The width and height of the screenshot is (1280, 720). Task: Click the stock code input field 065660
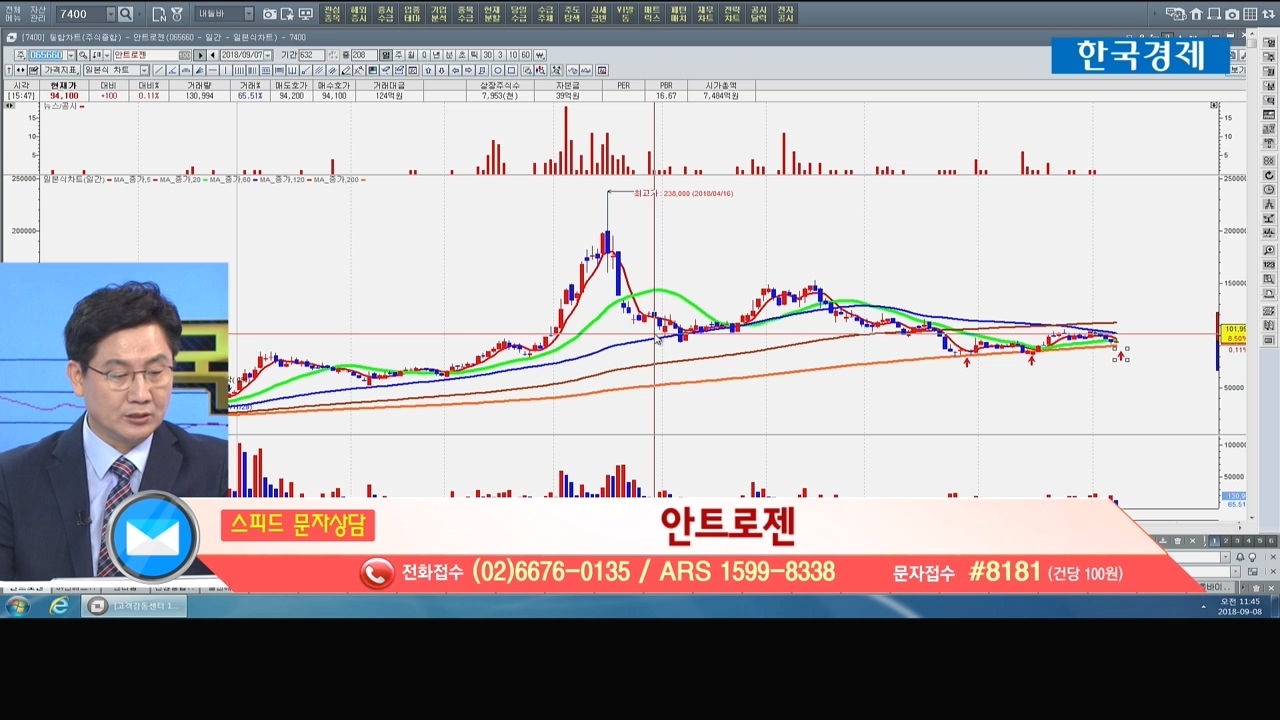click(46, 55)
